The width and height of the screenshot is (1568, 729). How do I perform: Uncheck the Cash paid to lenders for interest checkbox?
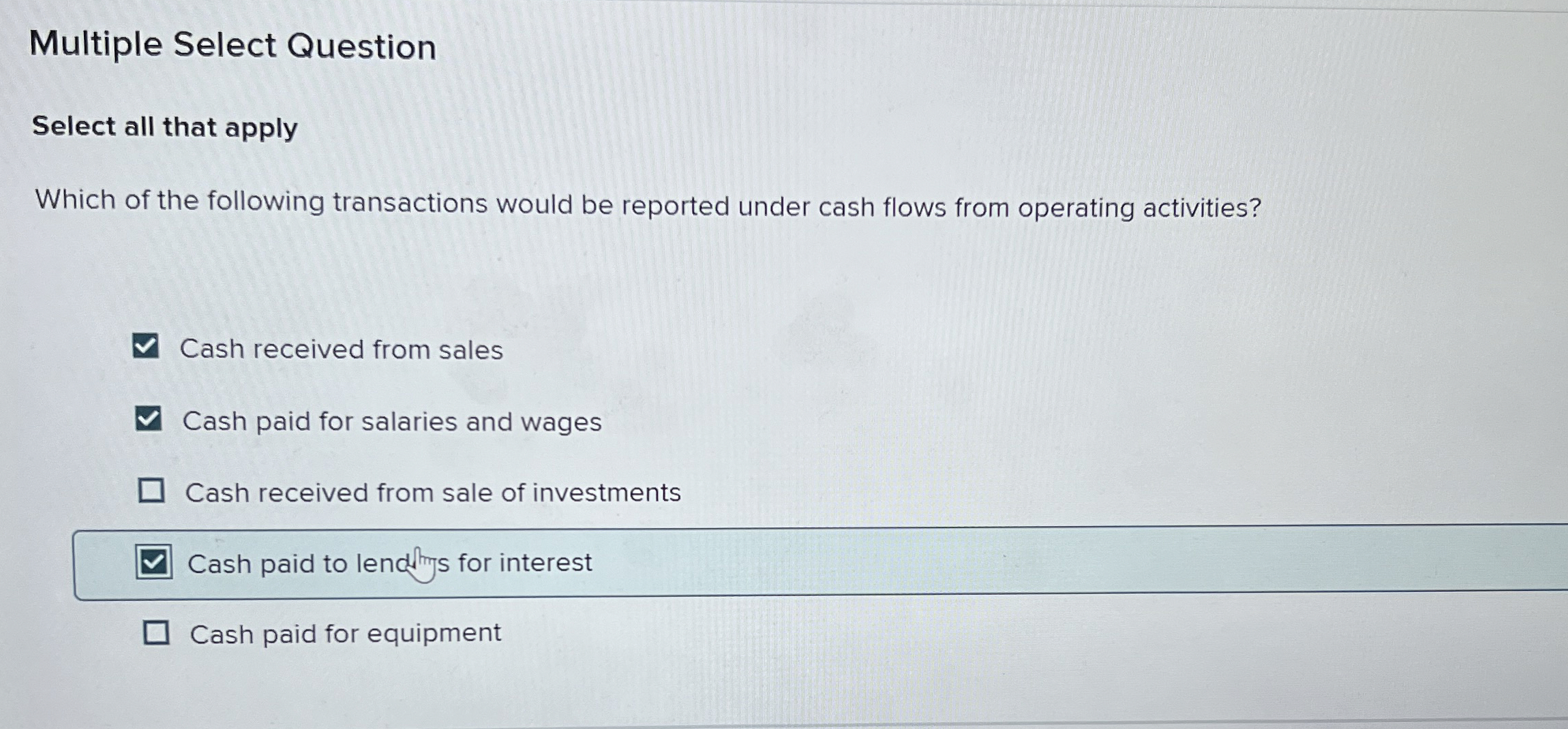click(155, 563)
